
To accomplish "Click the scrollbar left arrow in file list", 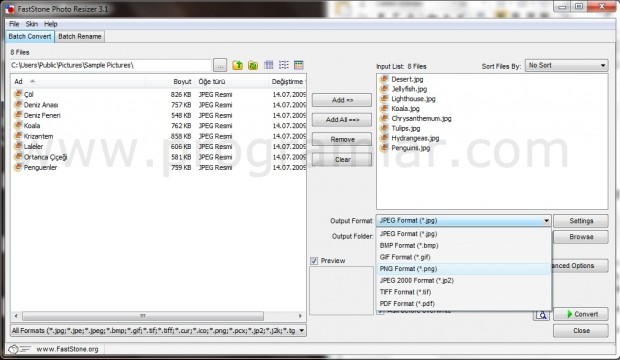I will point(16,316).
